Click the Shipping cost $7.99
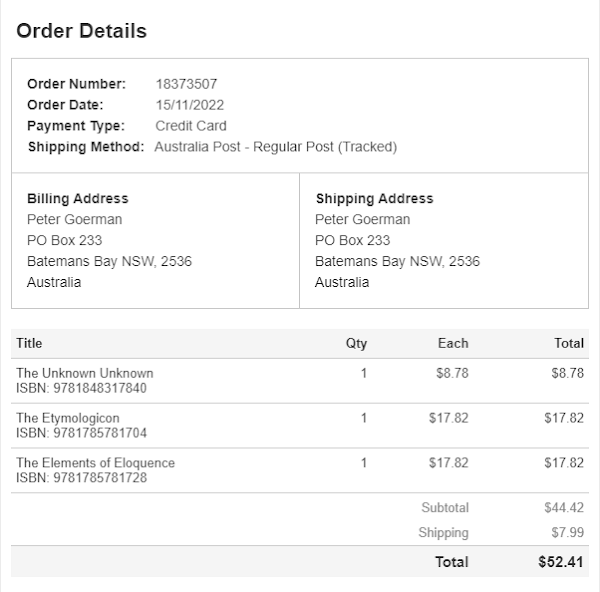Screen dimensions: 600x592 [565, 533]
